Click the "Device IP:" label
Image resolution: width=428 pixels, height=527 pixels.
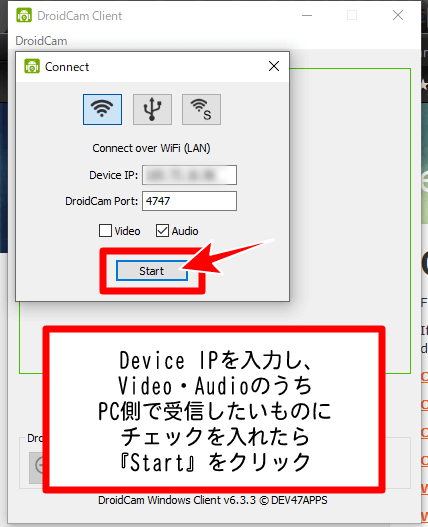tap(114, 175)
